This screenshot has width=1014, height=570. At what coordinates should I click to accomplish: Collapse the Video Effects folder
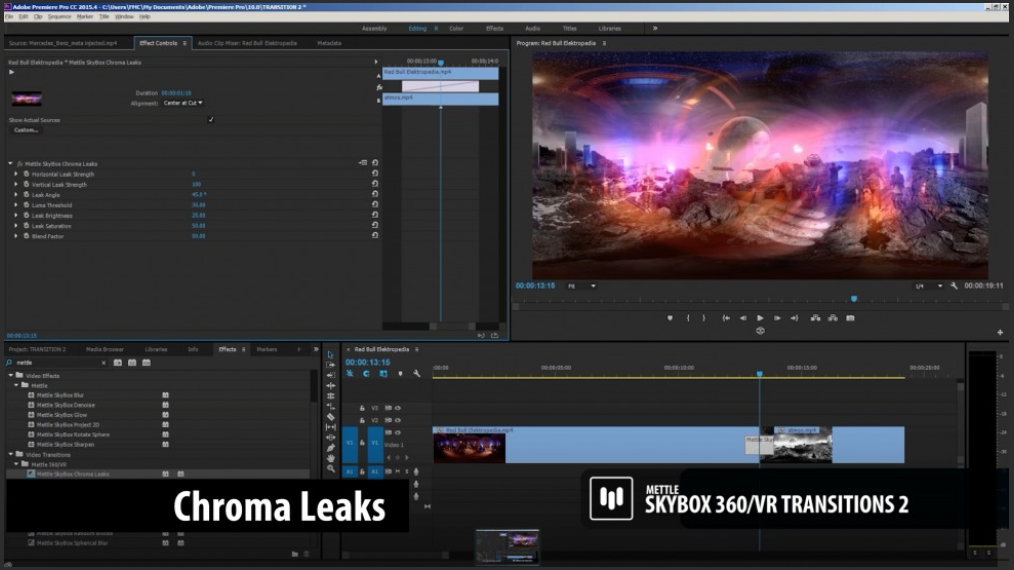(10, 375)
